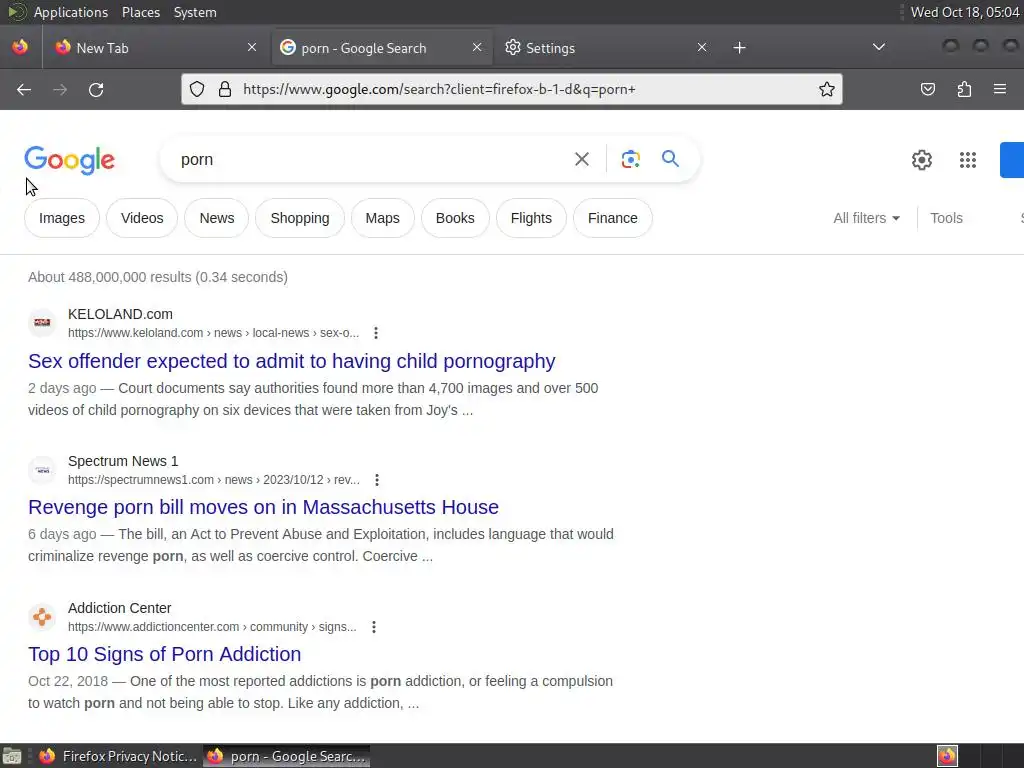Click the Firefox view icon left of tabs

click(20, 47)
